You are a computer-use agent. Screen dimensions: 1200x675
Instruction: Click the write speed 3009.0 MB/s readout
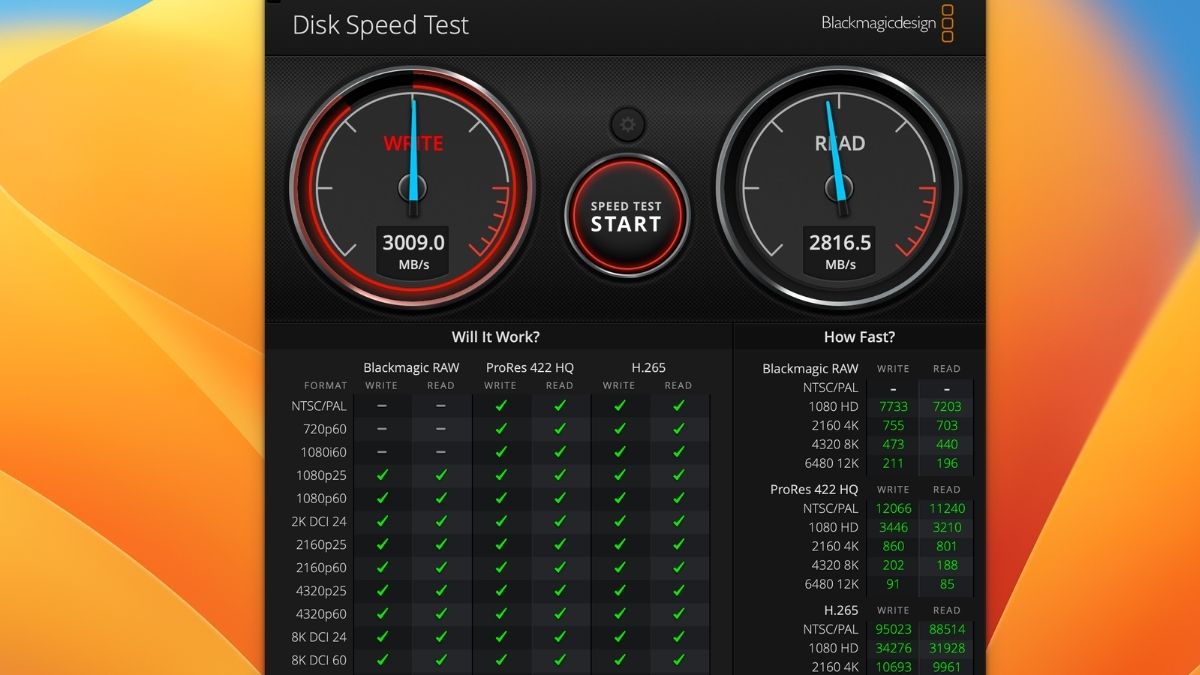tap(411, 251)
